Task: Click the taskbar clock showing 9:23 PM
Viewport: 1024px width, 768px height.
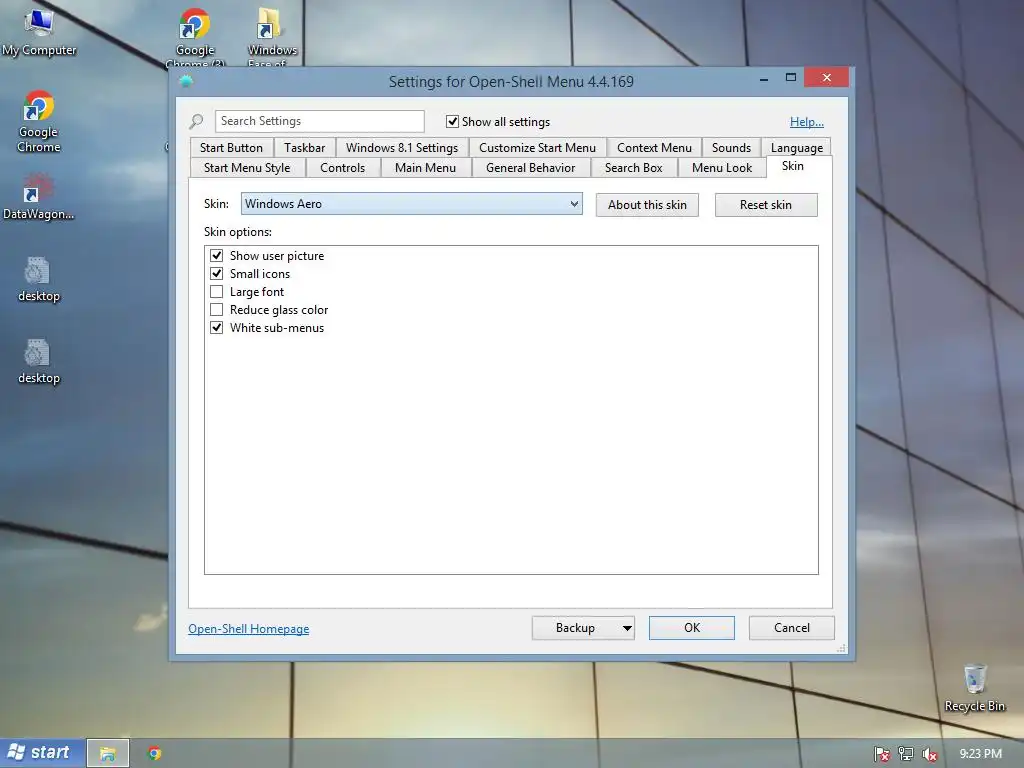Action: click(x=980, y=754)
